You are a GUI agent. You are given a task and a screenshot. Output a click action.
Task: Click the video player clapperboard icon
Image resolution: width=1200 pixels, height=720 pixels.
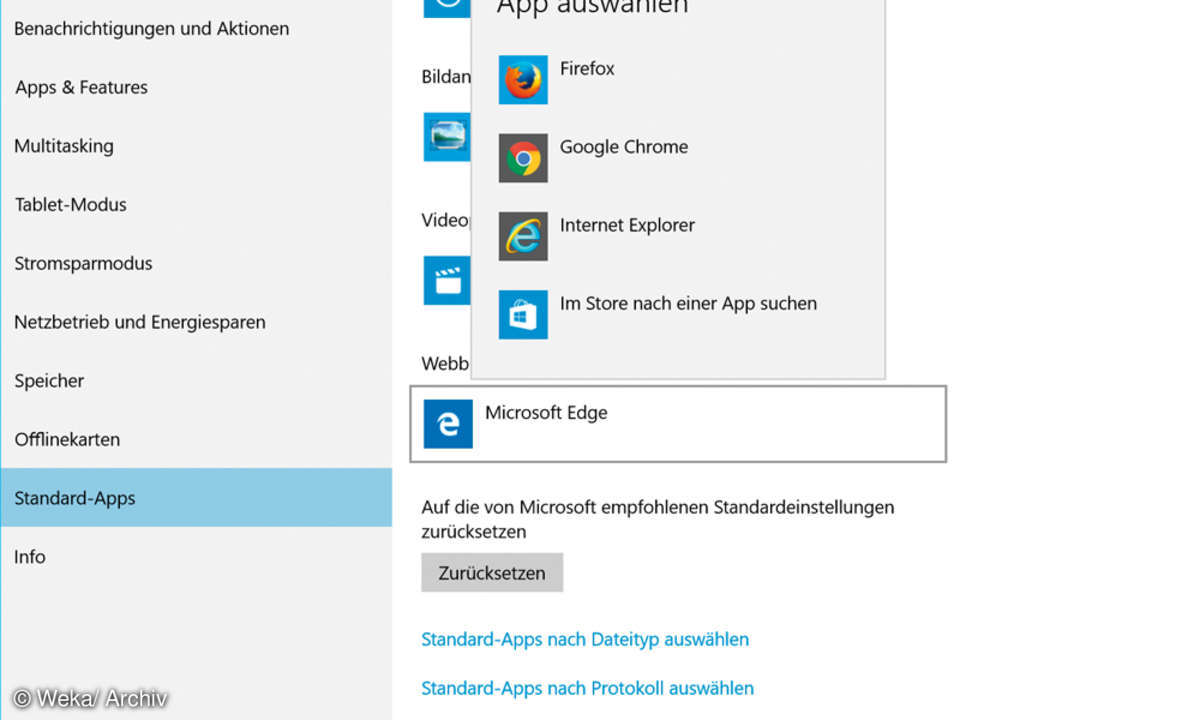coord(446,280)
